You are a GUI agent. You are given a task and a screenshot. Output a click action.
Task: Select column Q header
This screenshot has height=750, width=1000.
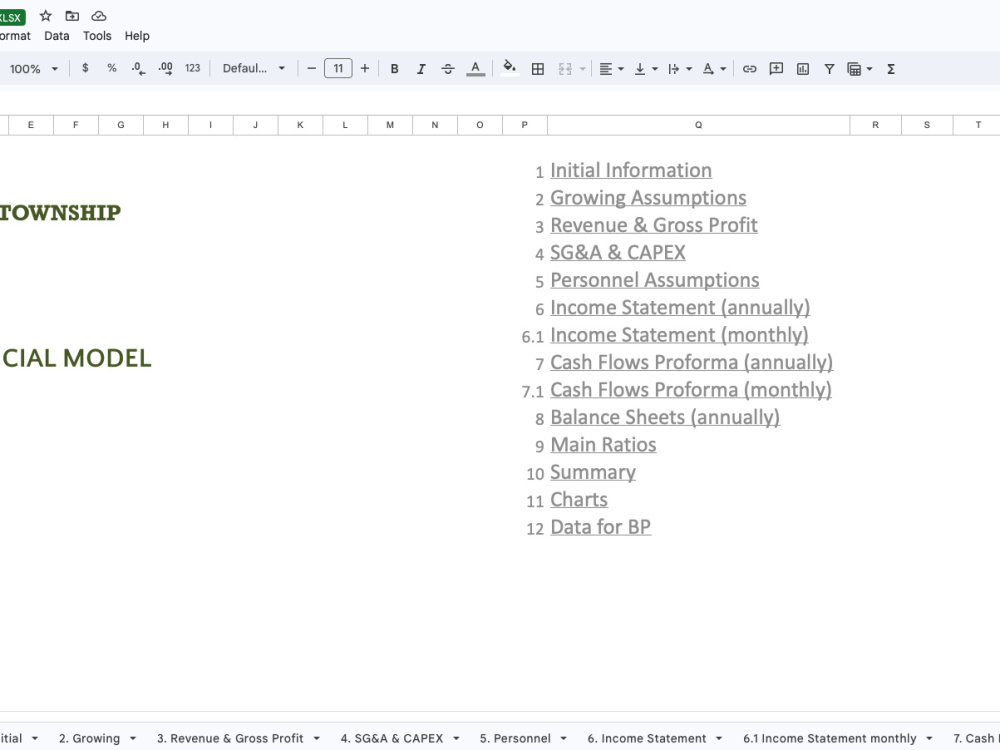[x=698, y=125]
